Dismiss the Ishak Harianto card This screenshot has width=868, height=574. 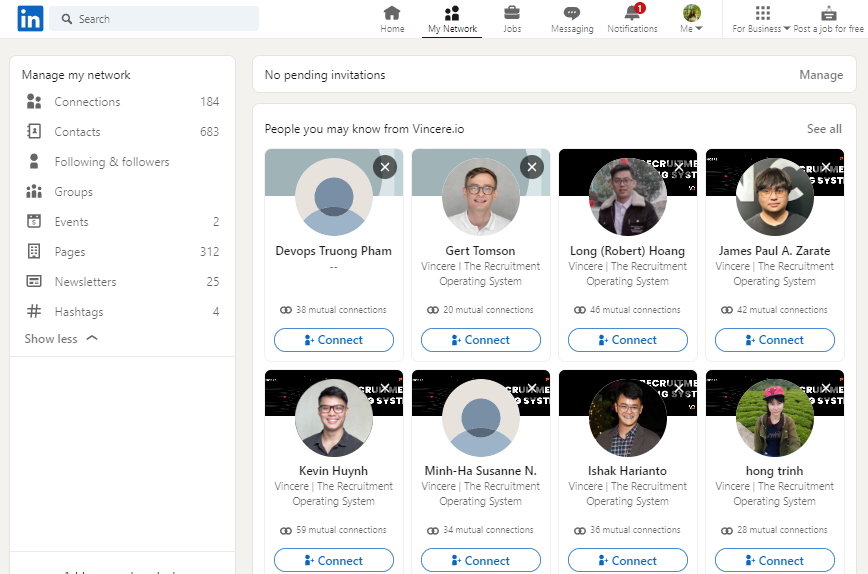coord(679,388)
